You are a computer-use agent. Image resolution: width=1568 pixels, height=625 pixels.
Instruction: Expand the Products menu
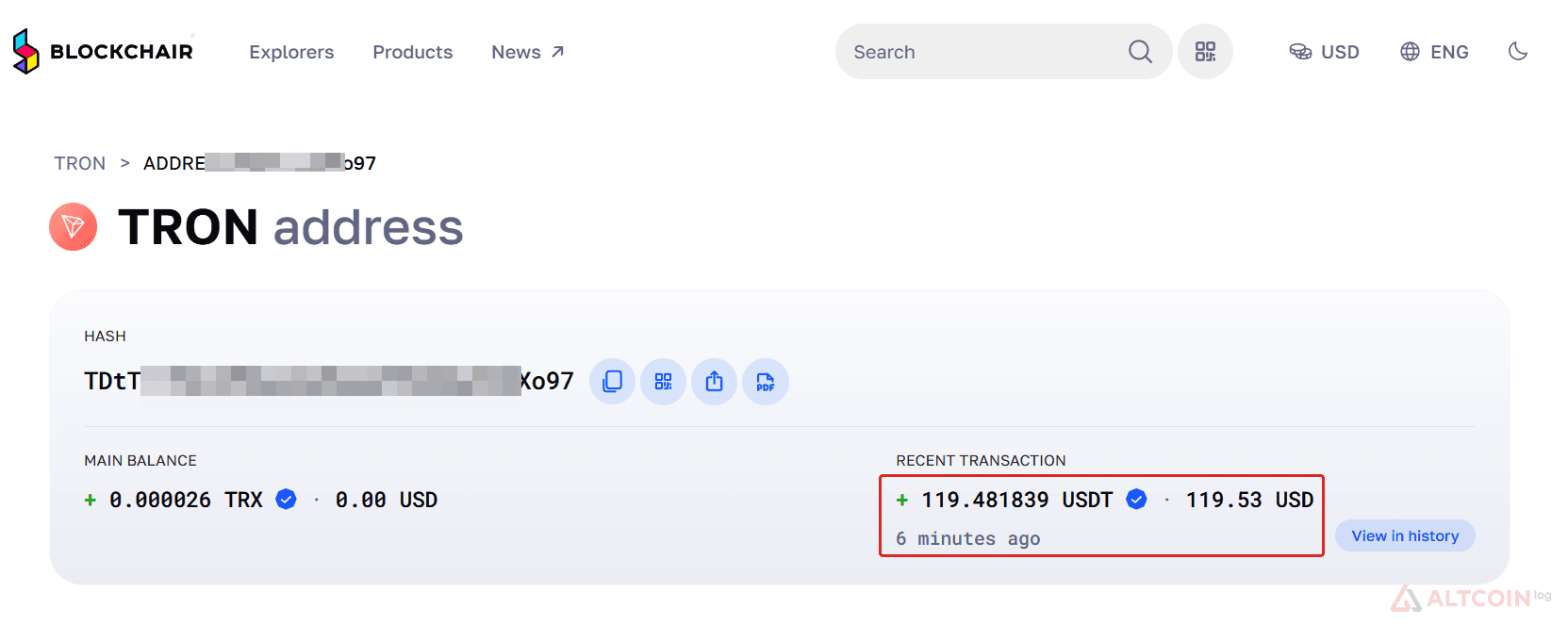(x=413, y=52)
